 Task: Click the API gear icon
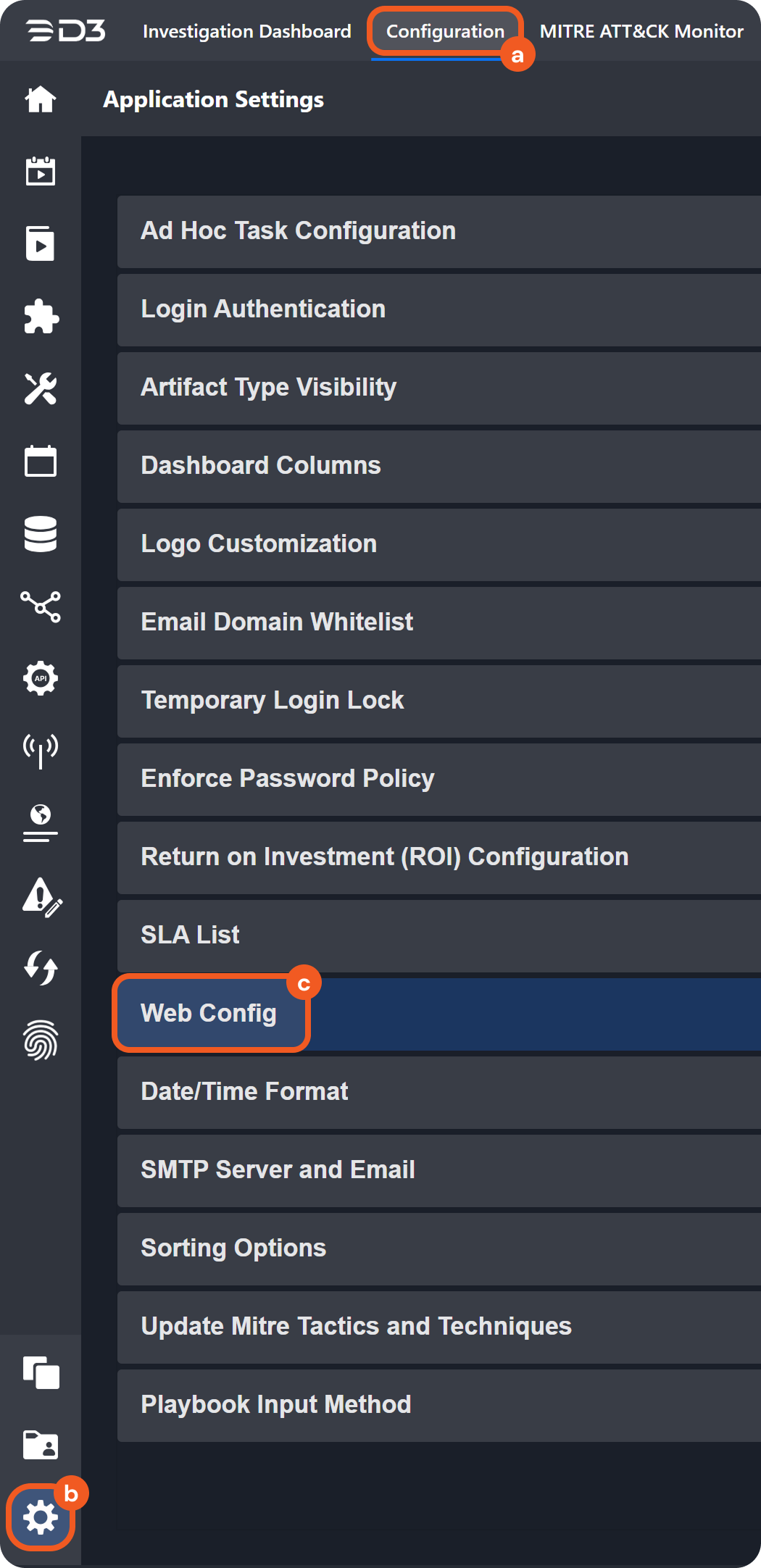point(41,679)
